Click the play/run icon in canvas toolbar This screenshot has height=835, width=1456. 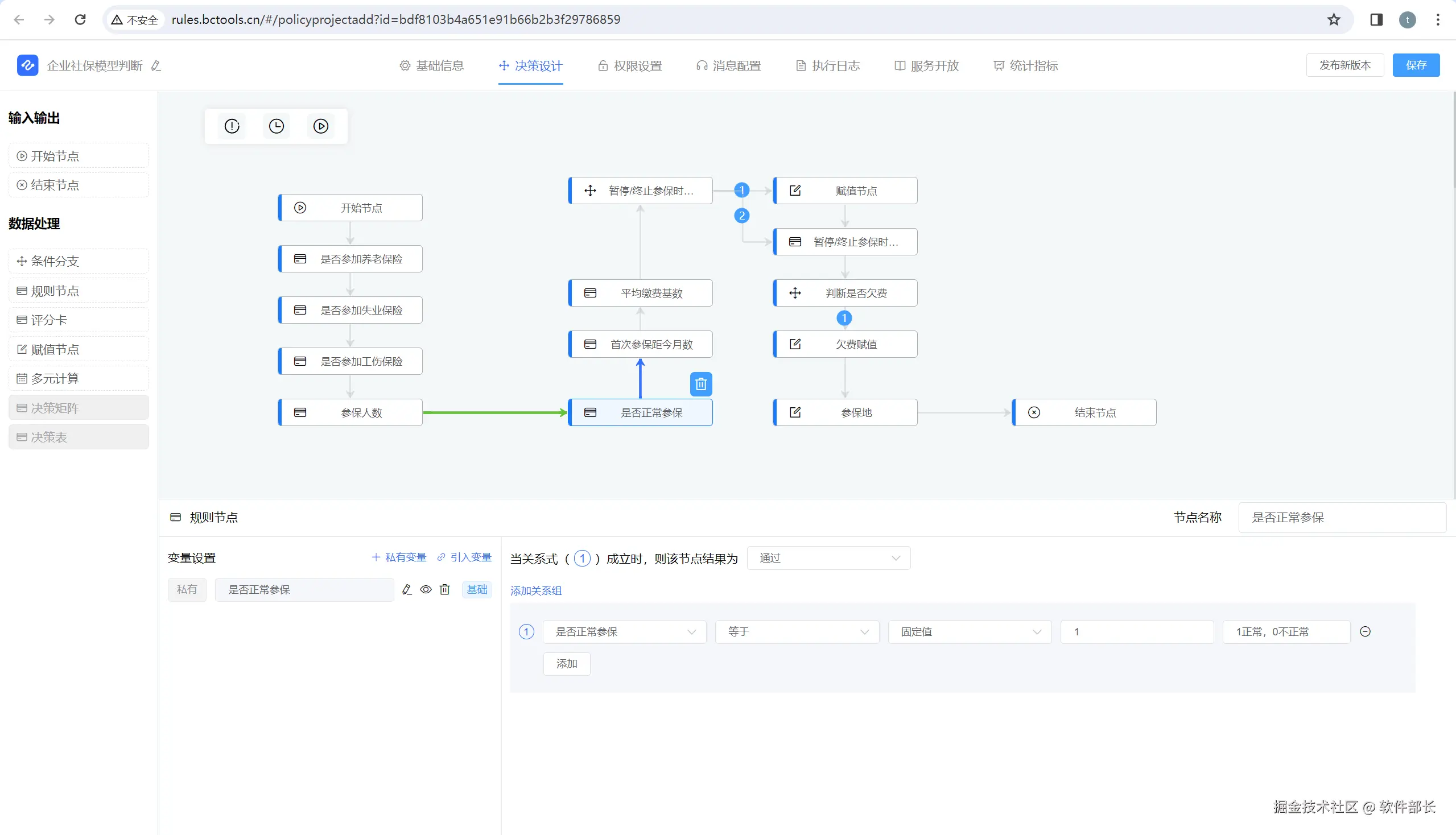[321, 126]
